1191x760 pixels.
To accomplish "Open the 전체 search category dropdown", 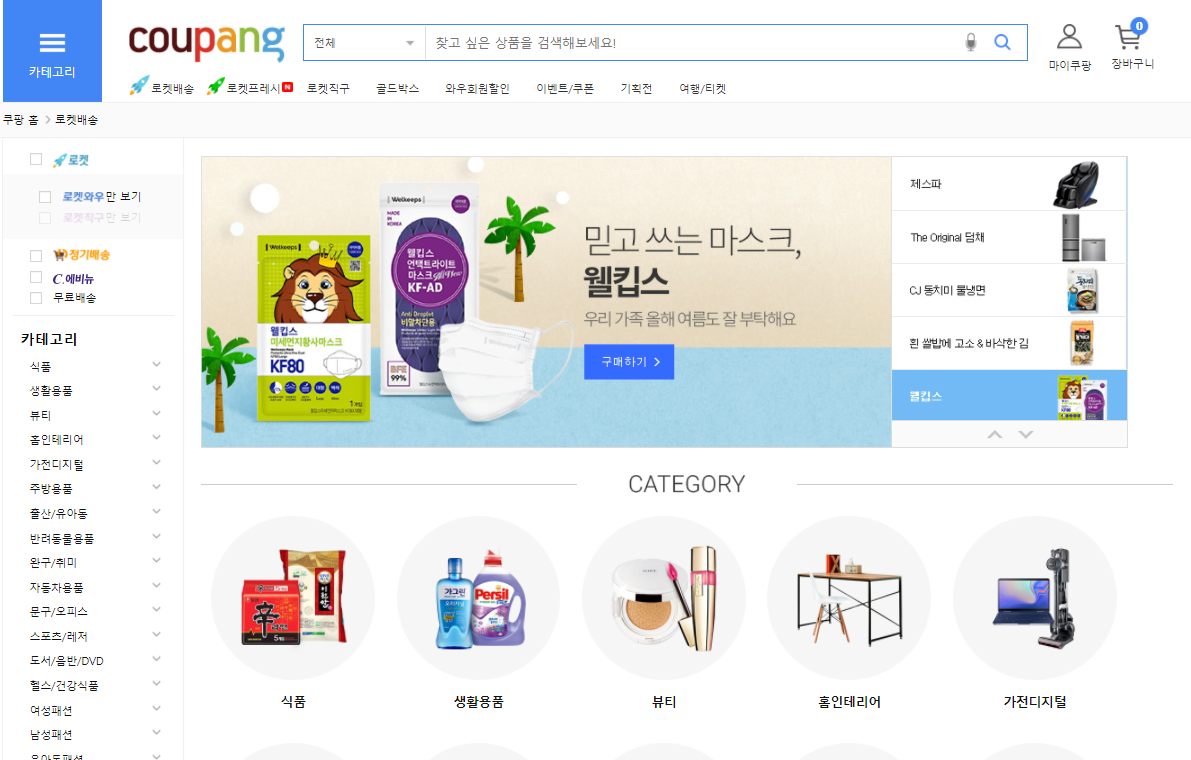I will pyautogui.click(x=365, y=43).
